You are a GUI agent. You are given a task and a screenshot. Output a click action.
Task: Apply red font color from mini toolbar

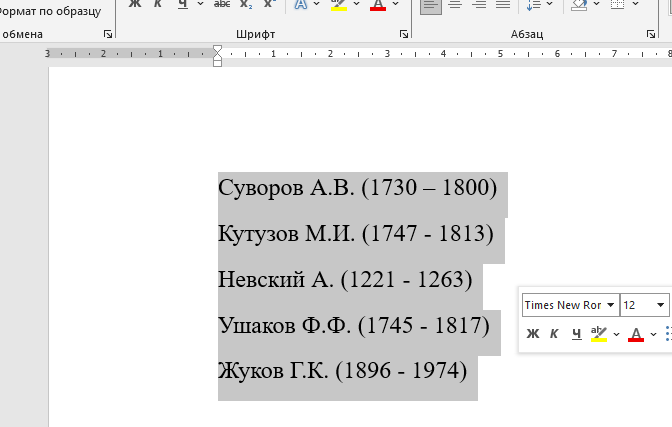tap(636, 334)
